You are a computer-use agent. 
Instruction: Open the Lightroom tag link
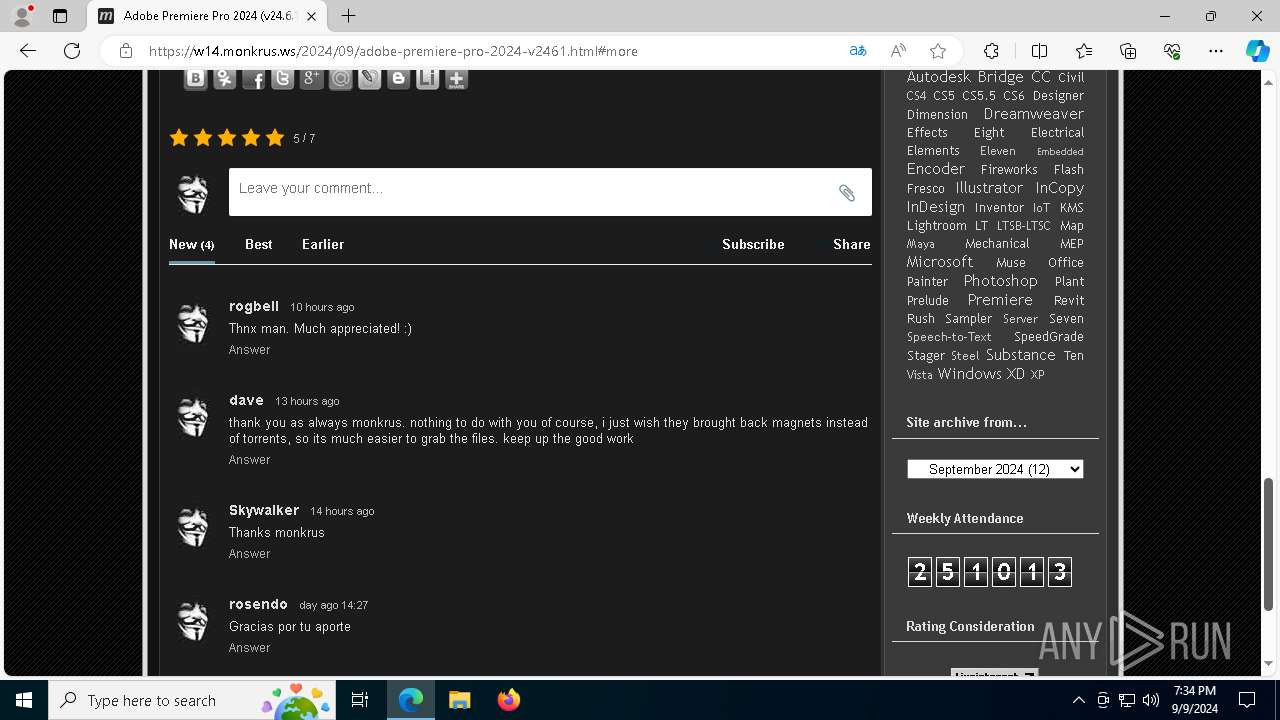click(936, 226)
